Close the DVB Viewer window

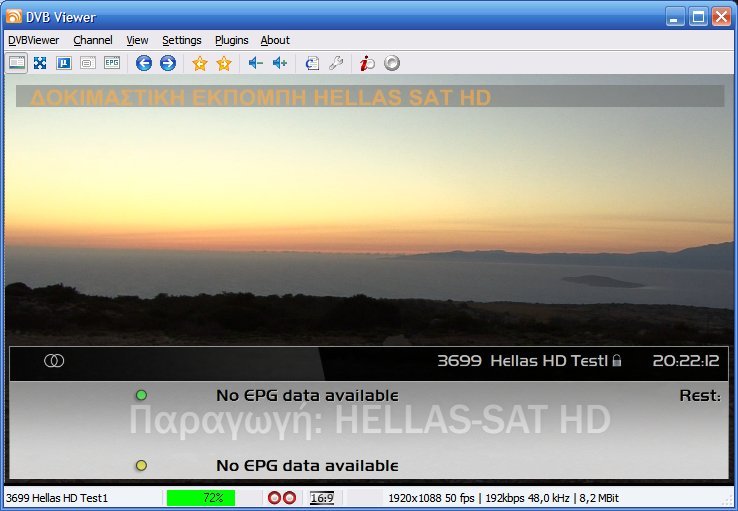722,17
